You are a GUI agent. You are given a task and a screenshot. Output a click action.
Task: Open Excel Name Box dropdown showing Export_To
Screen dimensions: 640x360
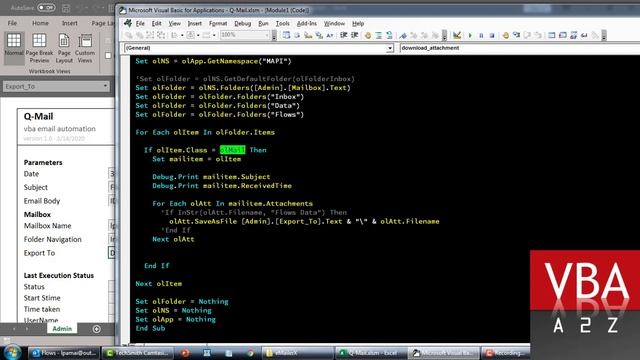(x=105, y=86)
